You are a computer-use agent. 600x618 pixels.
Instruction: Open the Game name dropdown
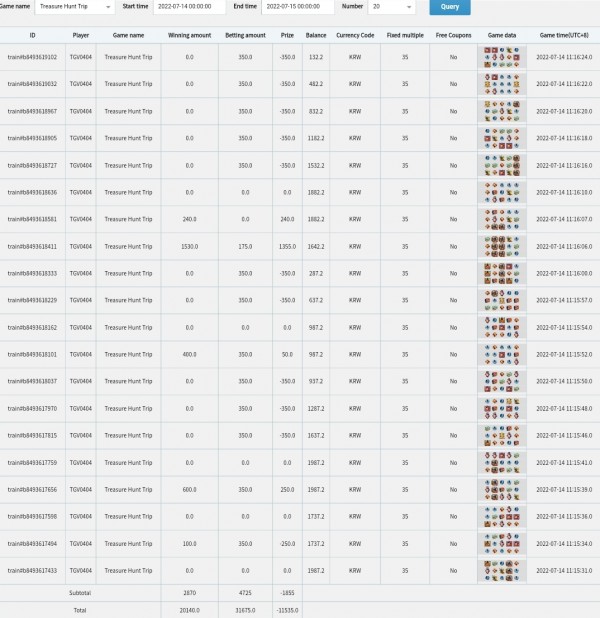(75, 7)
